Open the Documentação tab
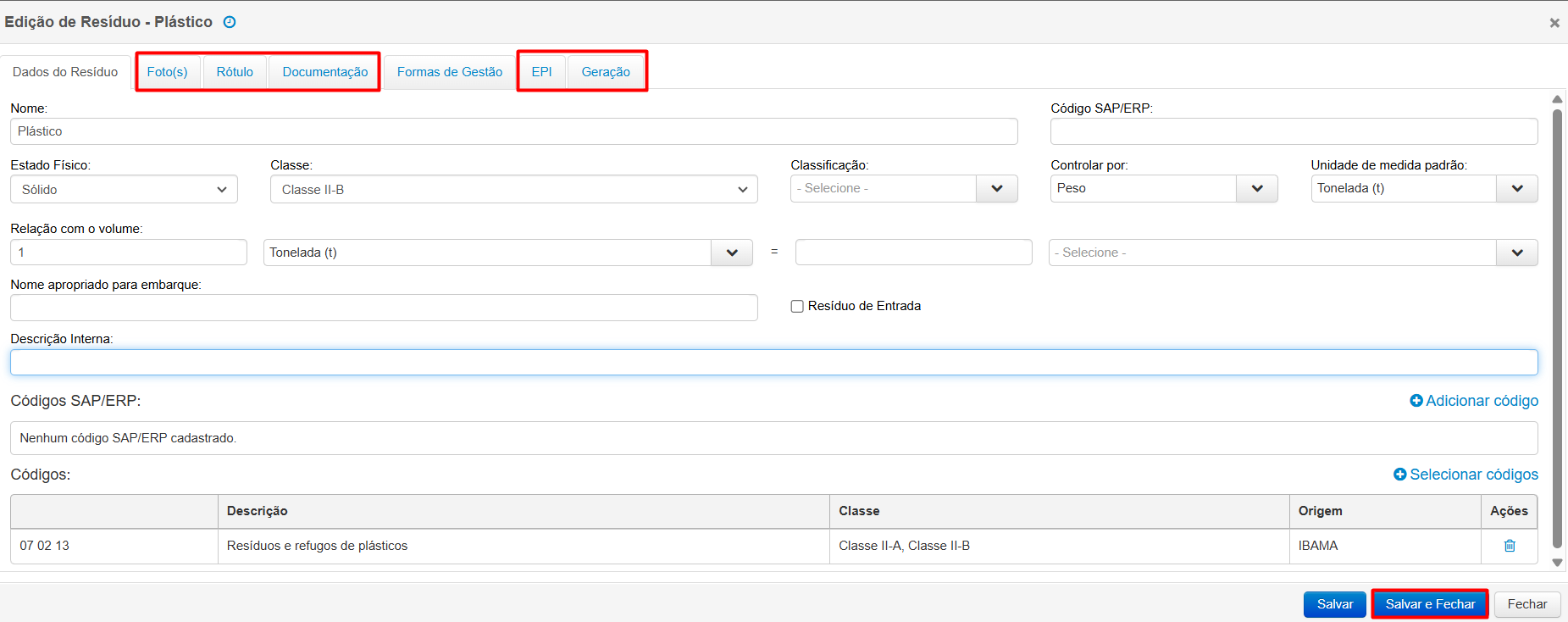 [x=324, y=72]
